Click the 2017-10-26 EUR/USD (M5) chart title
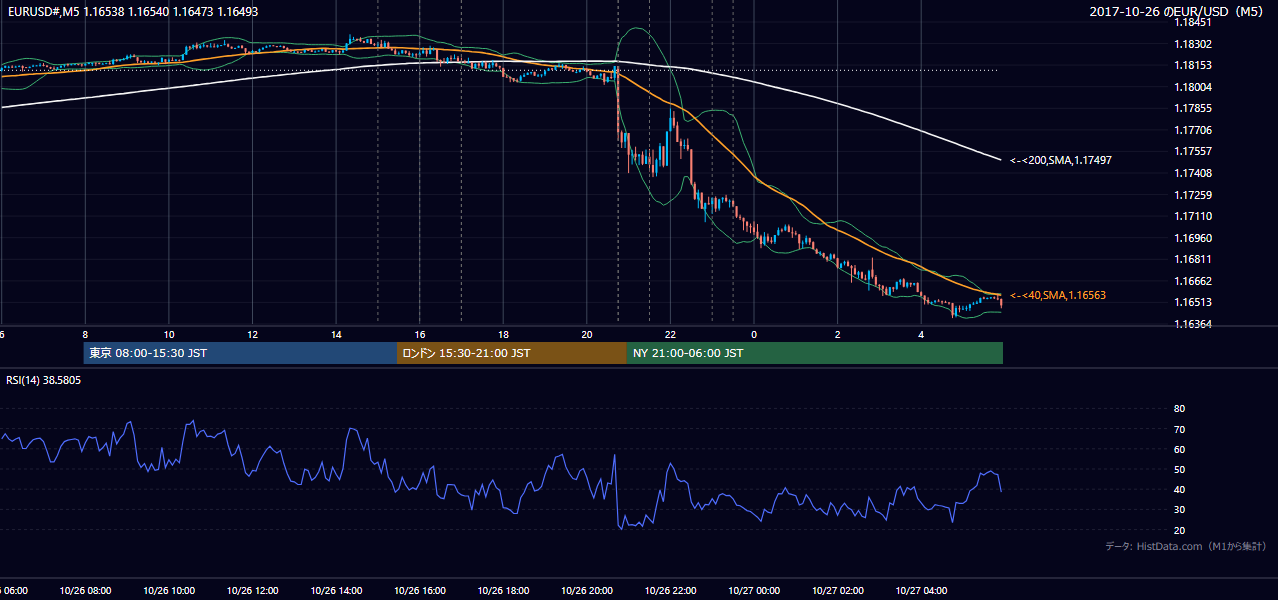1278x600 pixels. pyautogui.click(x=1178, y=11)
